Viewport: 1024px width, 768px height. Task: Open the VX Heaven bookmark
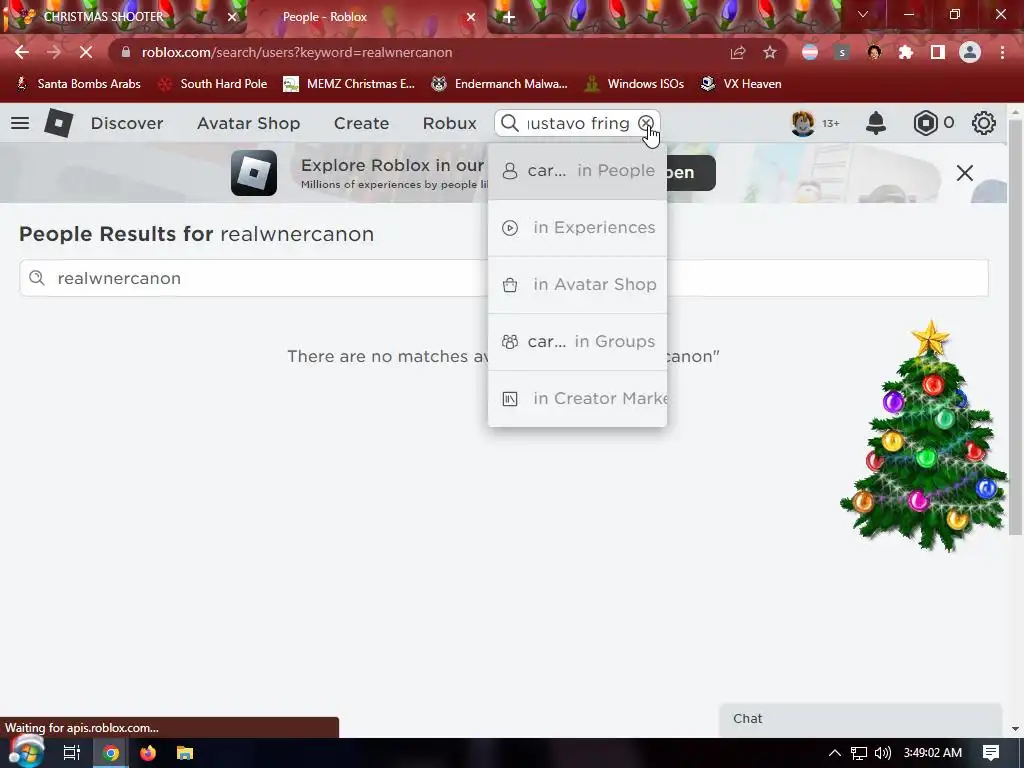[741, 84]
